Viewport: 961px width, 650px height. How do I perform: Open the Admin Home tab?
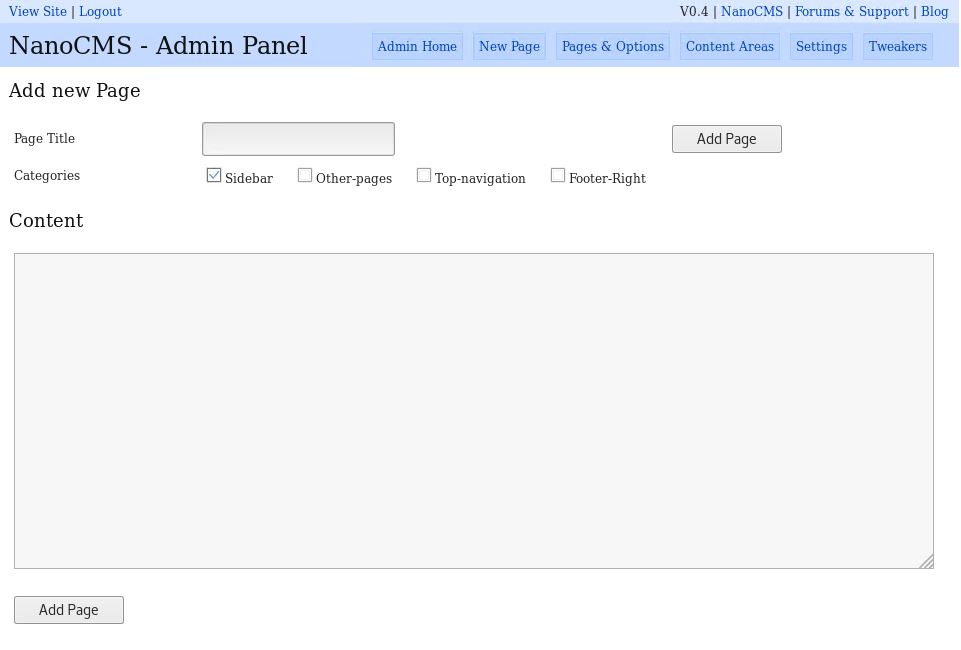pos(417,47)
